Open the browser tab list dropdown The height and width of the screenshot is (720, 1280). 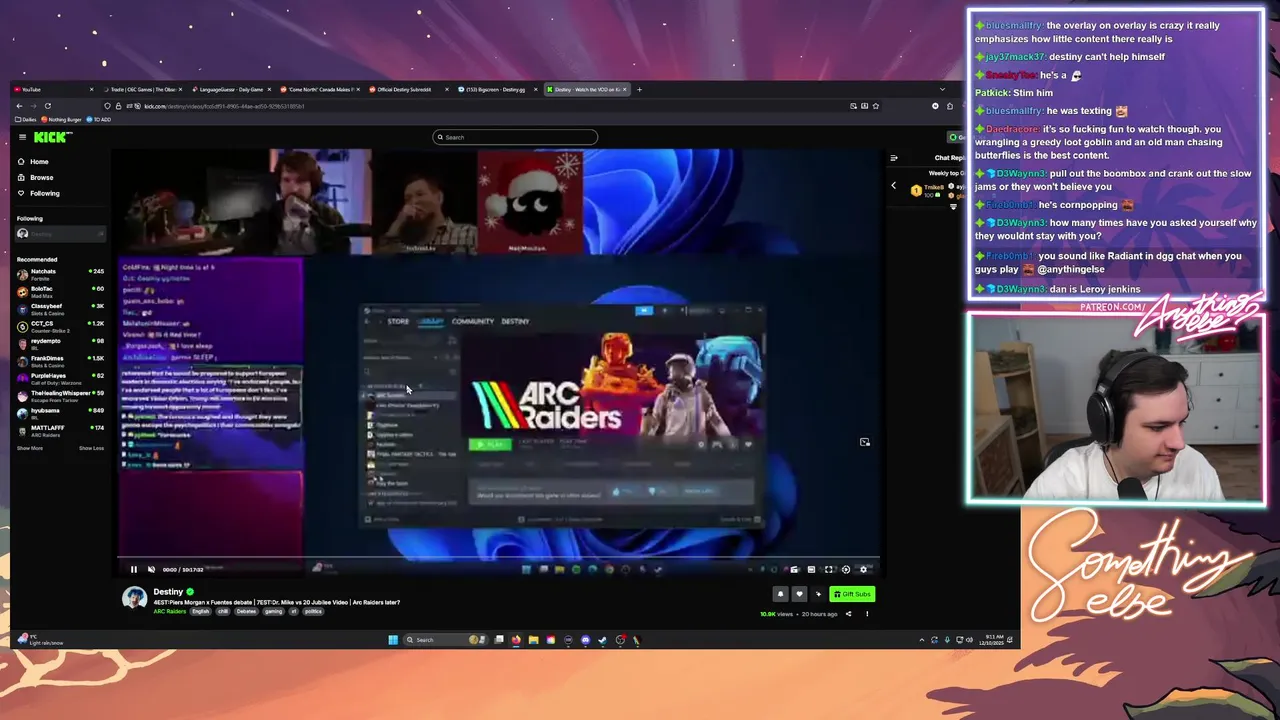[942, 89]
